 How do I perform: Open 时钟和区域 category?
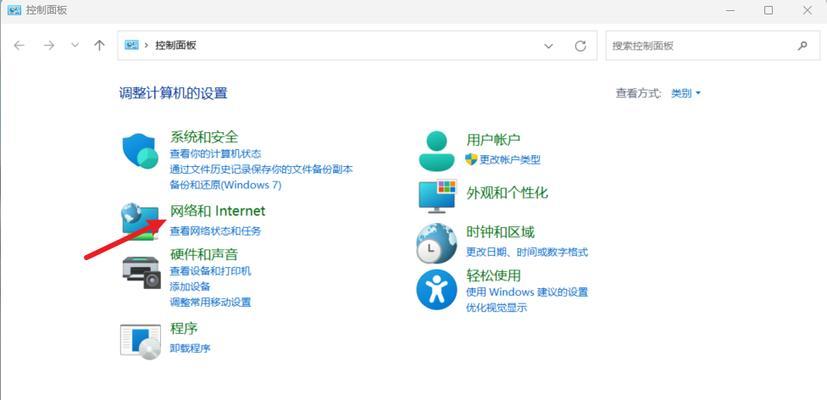(x=501, y=232)
